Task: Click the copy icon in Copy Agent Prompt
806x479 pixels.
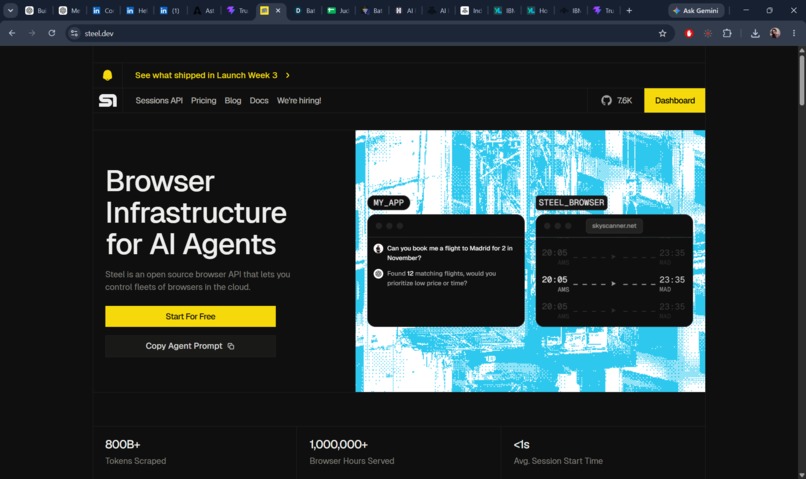Action: 231,346
